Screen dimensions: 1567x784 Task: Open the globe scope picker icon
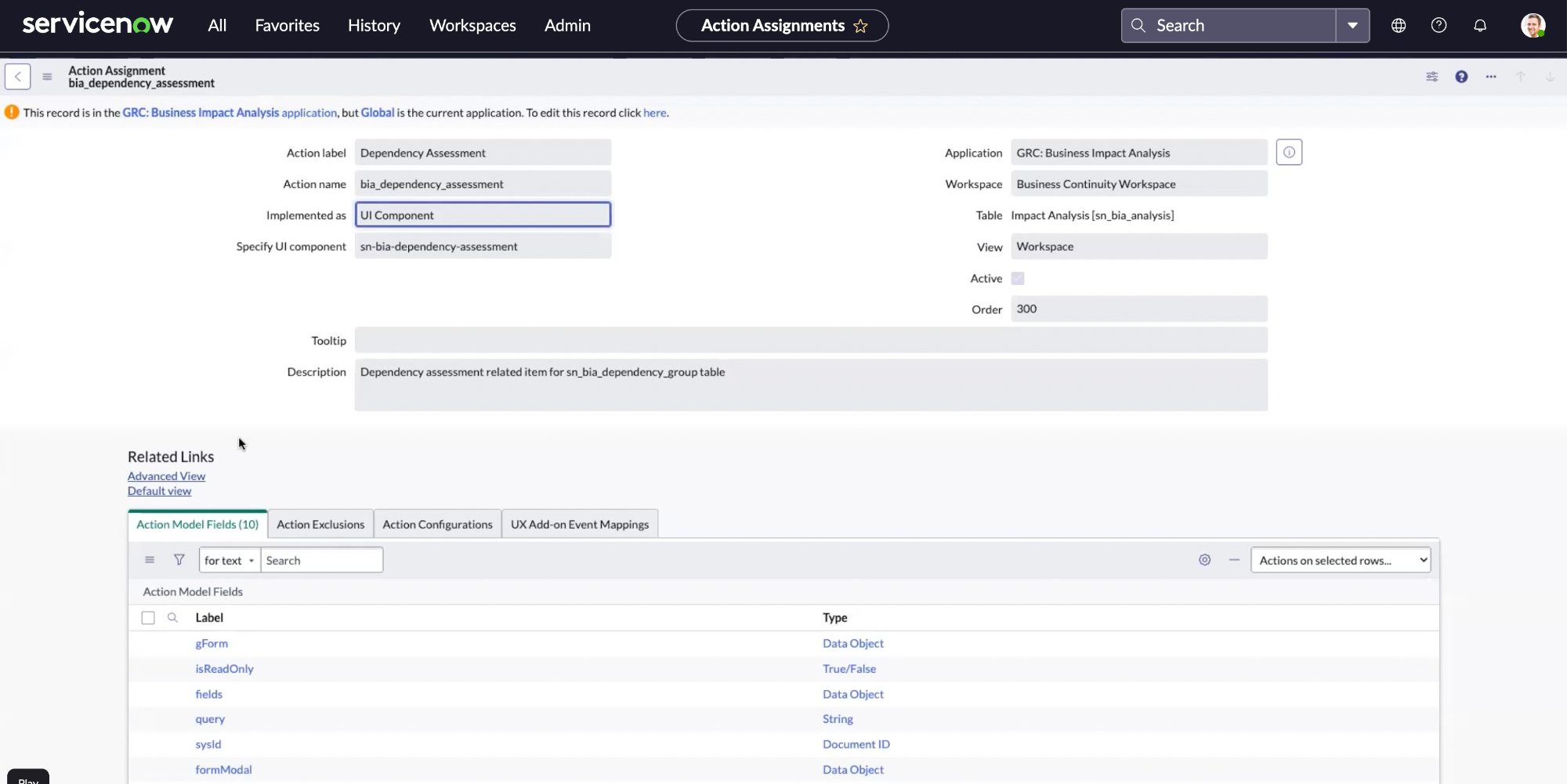click(x=1399, y=25)
